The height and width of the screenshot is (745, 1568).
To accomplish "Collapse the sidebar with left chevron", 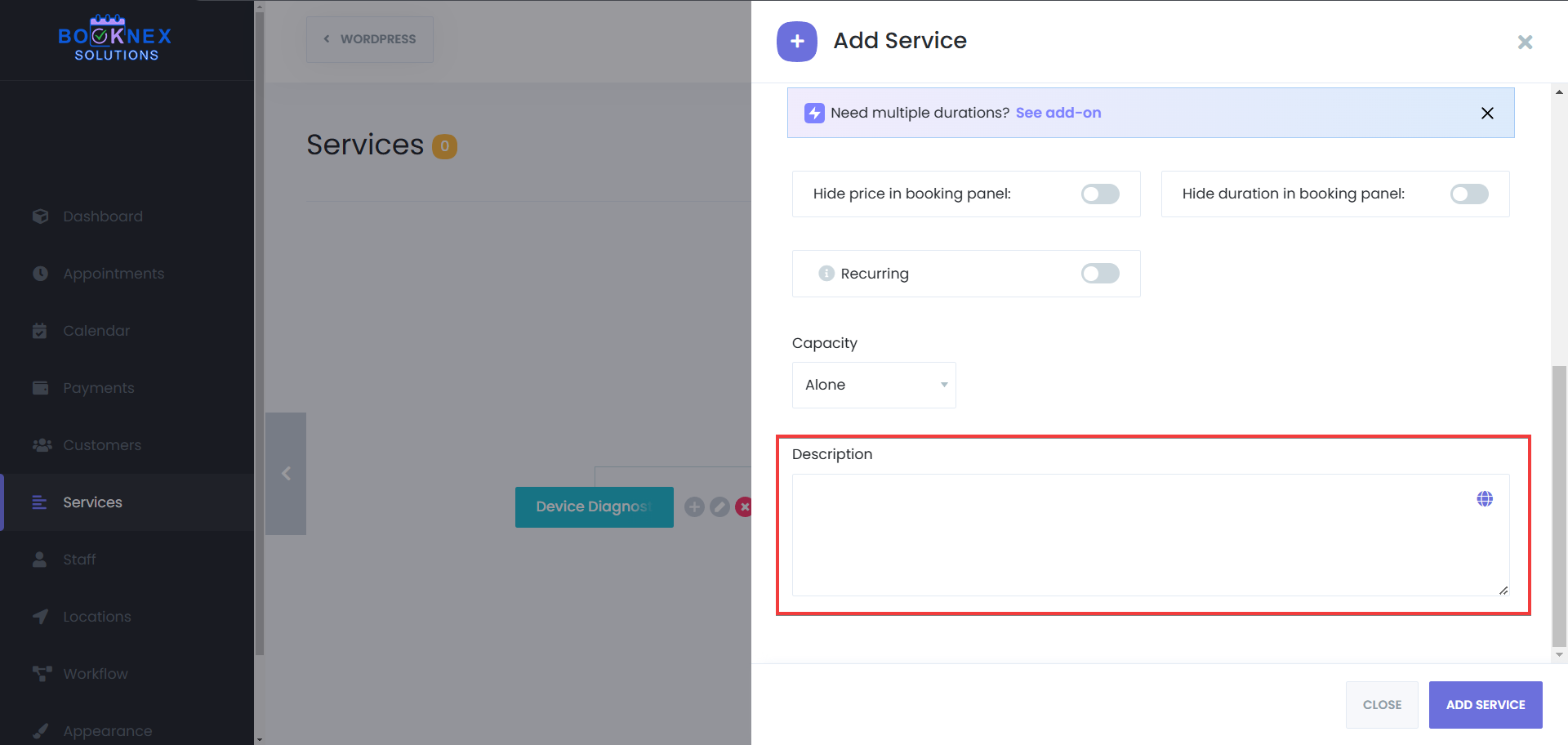I will point(286,474).
